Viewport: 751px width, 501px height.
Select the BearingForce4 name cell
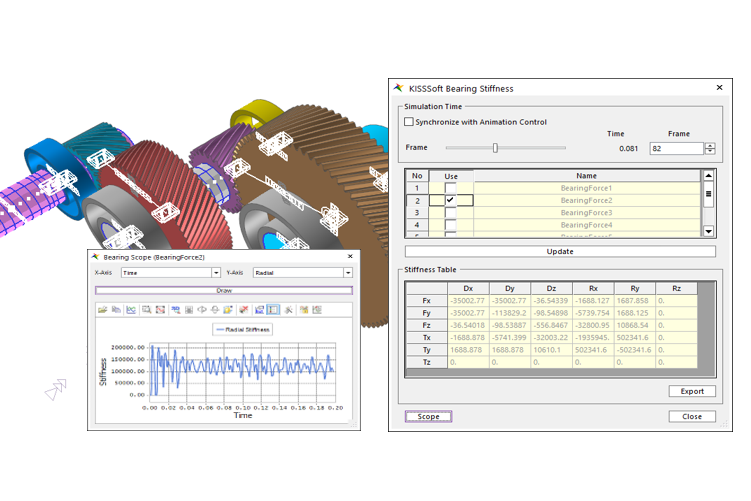[x=586, y=225]
